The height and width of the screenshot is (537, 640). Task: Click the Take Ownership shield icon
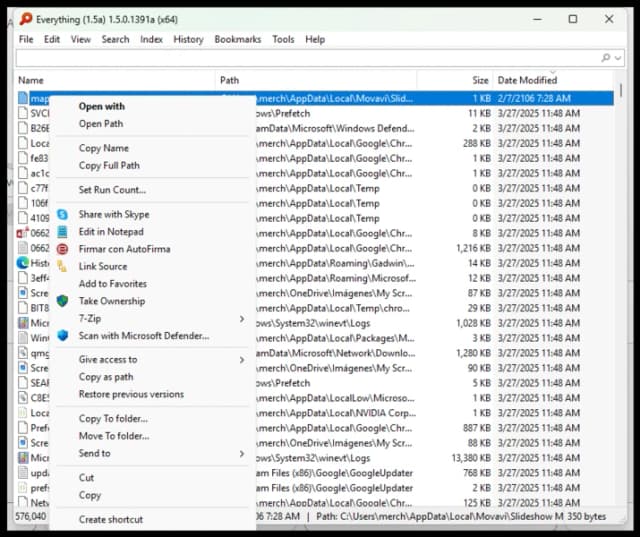(62, 301)
